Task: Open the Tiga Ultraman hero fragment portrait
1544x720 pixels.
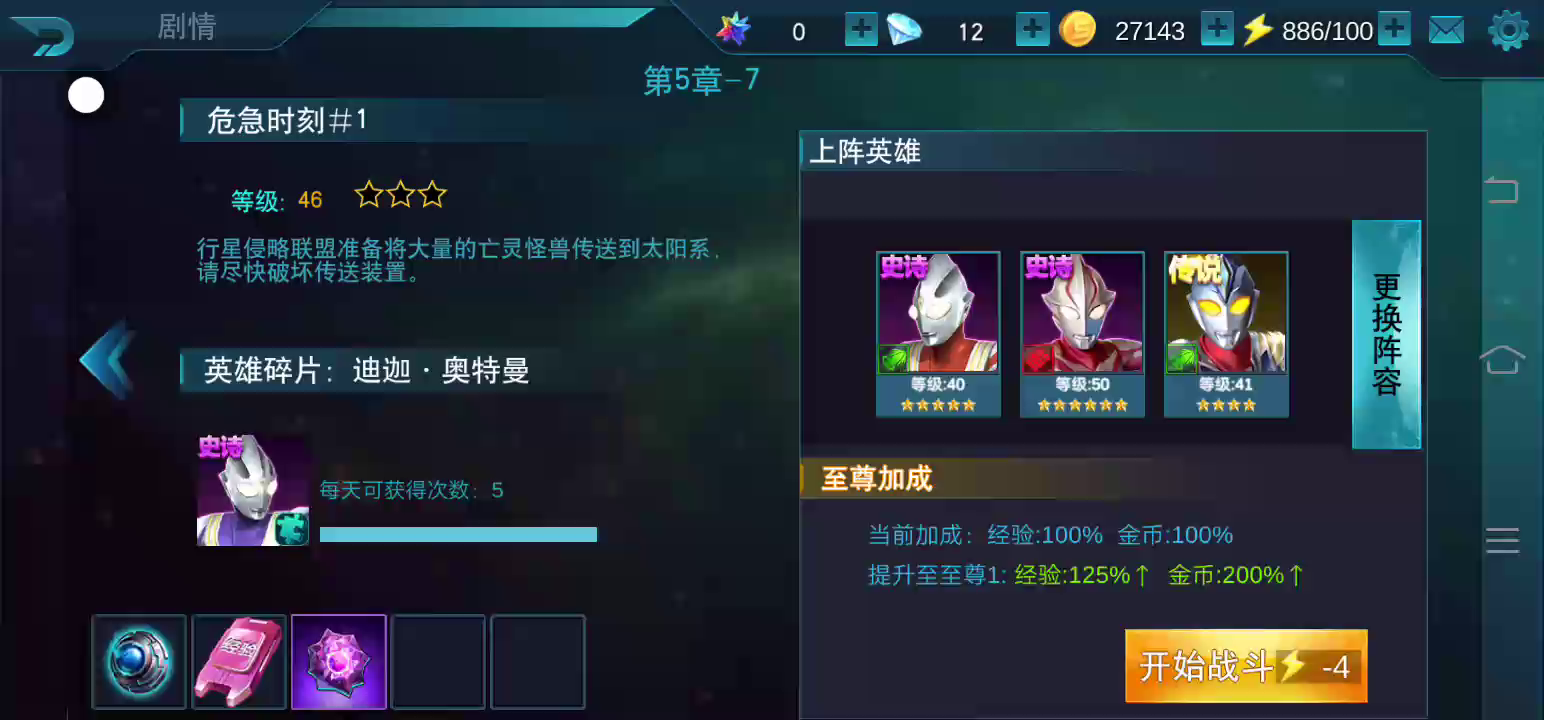Action: click(x=253, y=491)
